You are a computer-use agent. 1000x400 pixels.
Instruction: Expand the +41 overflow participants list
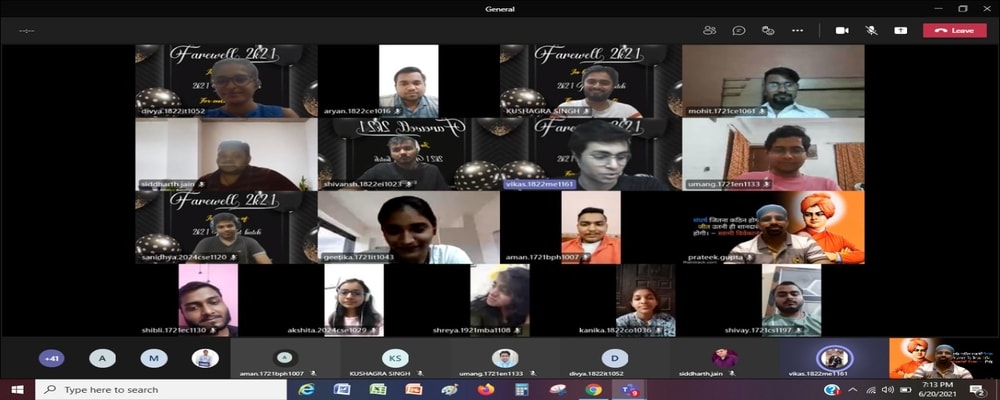[x=51, y=358]
